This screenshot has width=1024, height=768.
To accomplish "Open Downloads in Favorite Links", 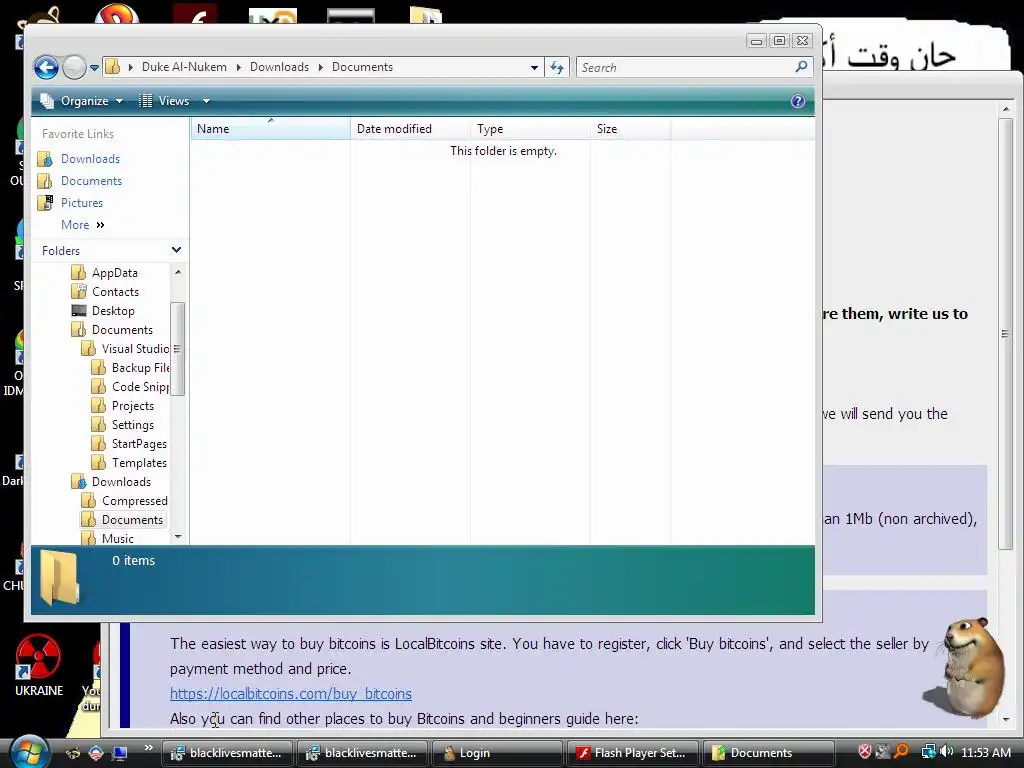I will (x=90, y=159).
